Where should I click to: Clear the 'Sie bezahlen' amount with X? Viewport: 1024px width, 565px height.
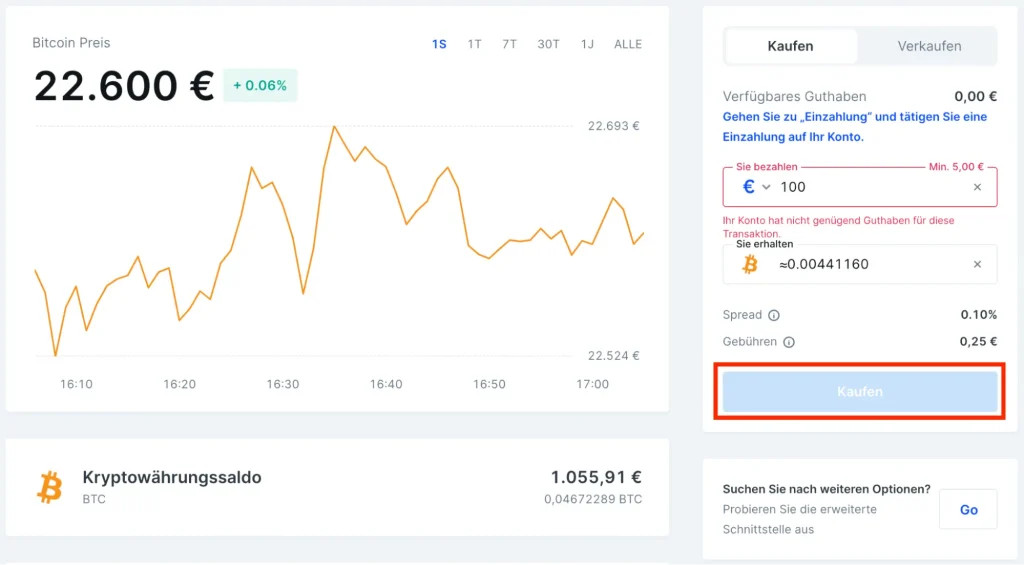(x=977, y=187)
